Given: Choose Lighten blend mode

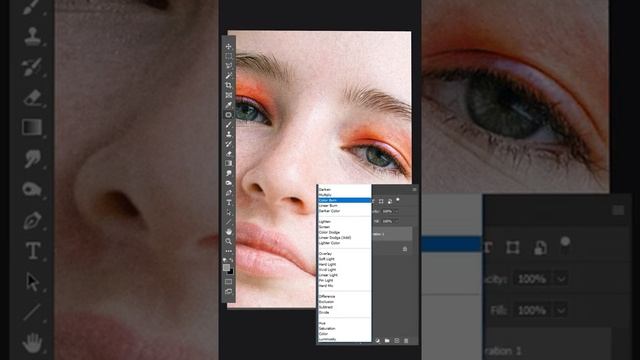Looking at the screenshot, I should point(324,222).
